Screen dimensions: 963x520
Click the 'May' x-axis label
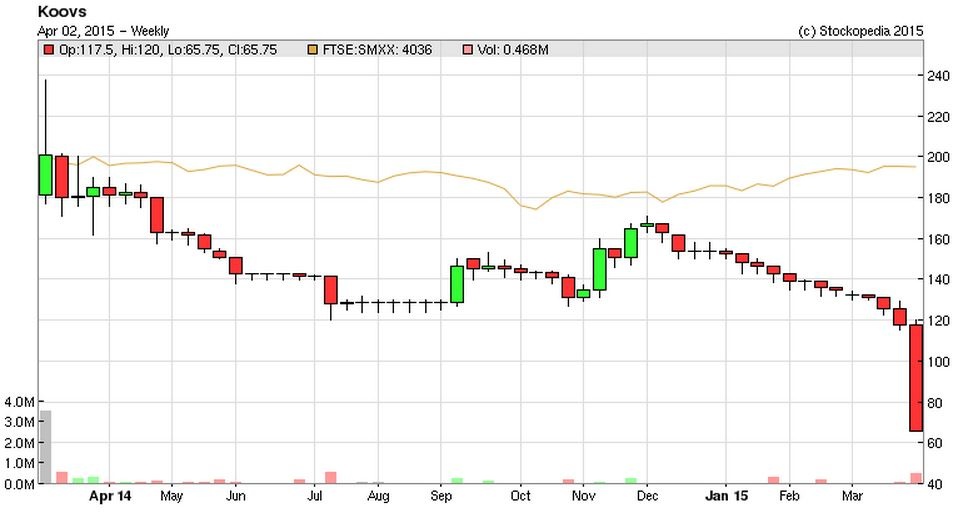(x=171, y=496)
